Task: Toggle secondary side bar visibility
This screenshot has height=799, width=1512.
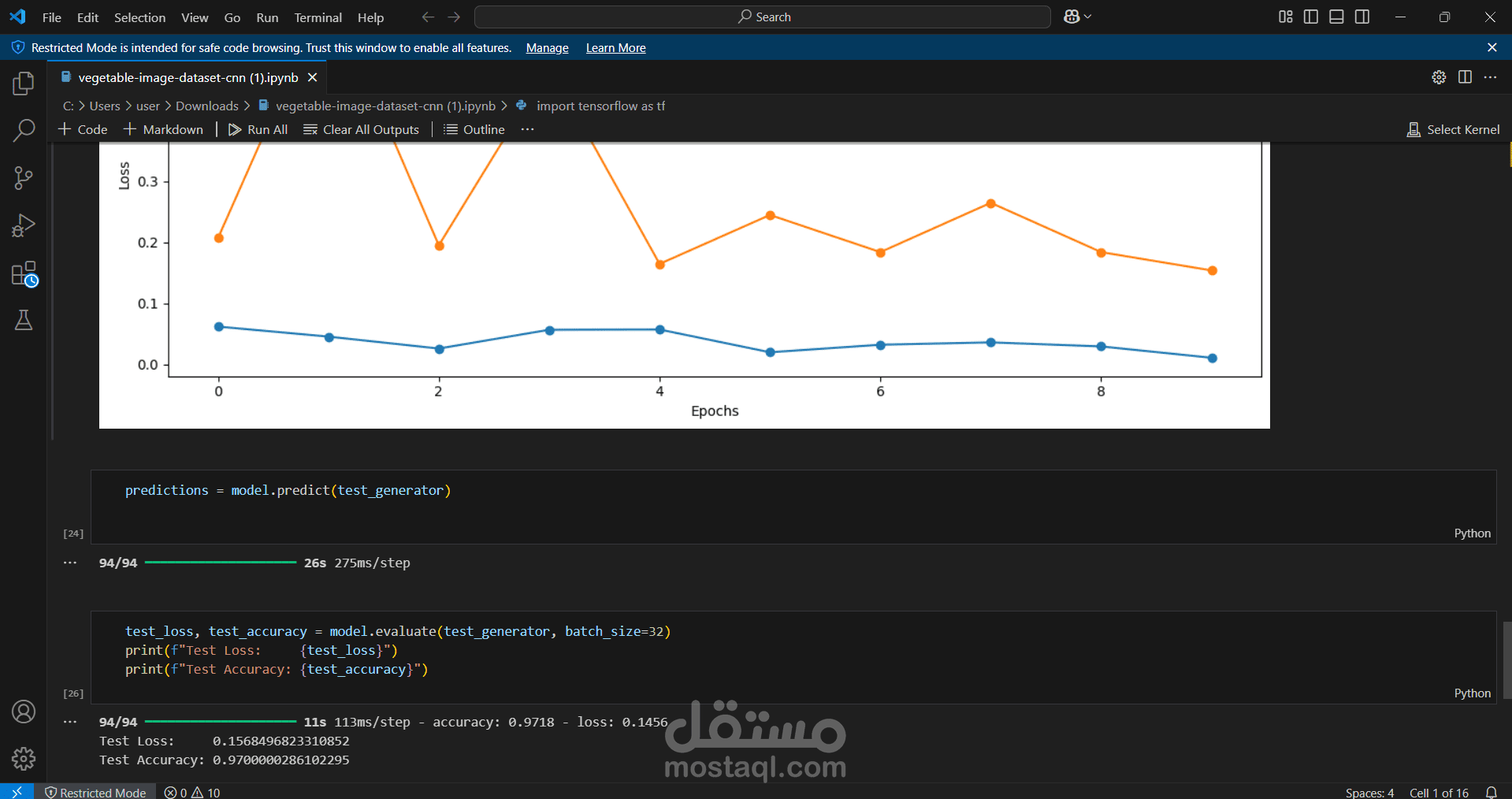Action: click(x=1362, y=17)
